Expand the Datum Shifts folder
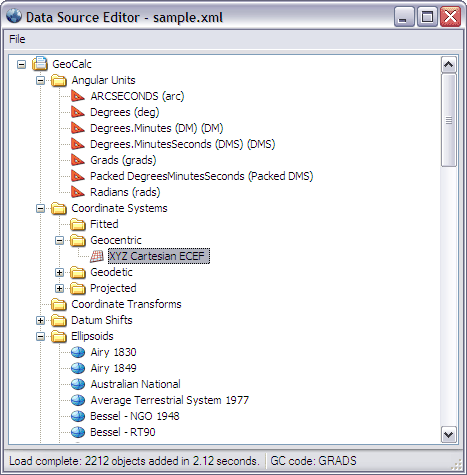The width and height of the screenshot is (467, 475). click(x=40, y=320)
